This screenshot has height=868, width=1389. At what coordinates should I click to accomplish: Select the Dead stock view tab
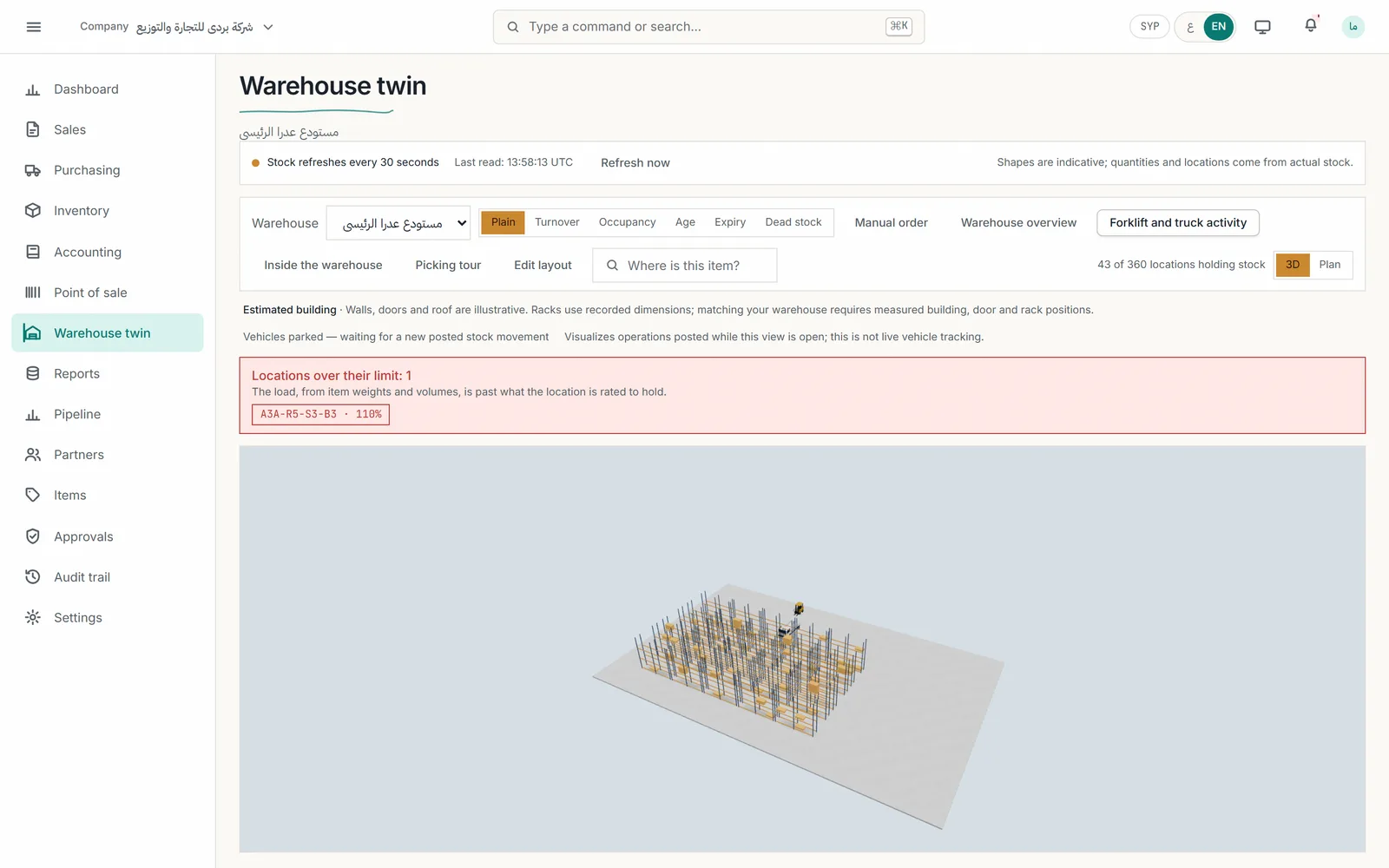(x=793, y=222)
